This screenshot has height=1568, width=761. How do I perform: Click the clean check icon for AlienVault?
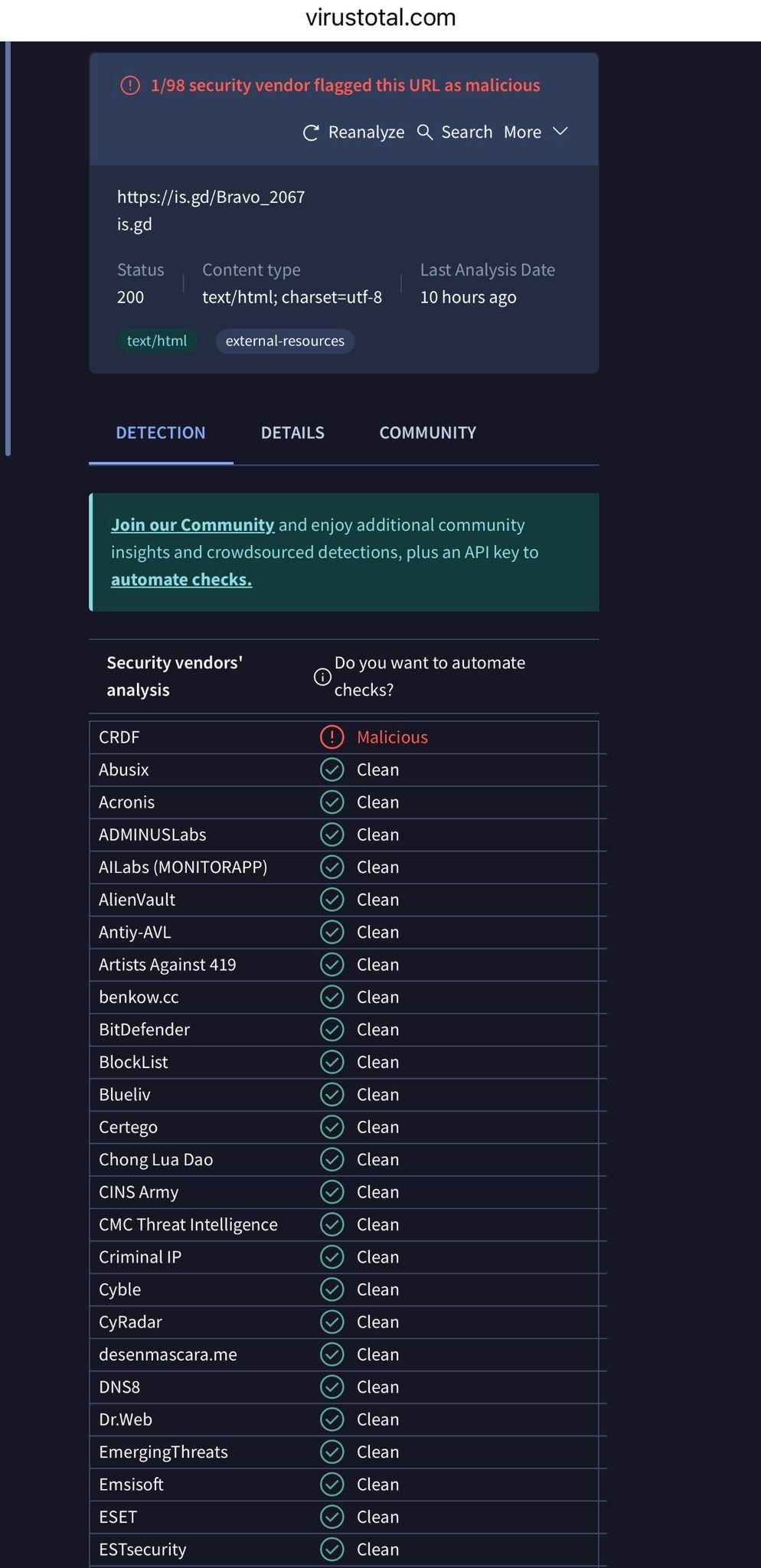click(332, 900)
